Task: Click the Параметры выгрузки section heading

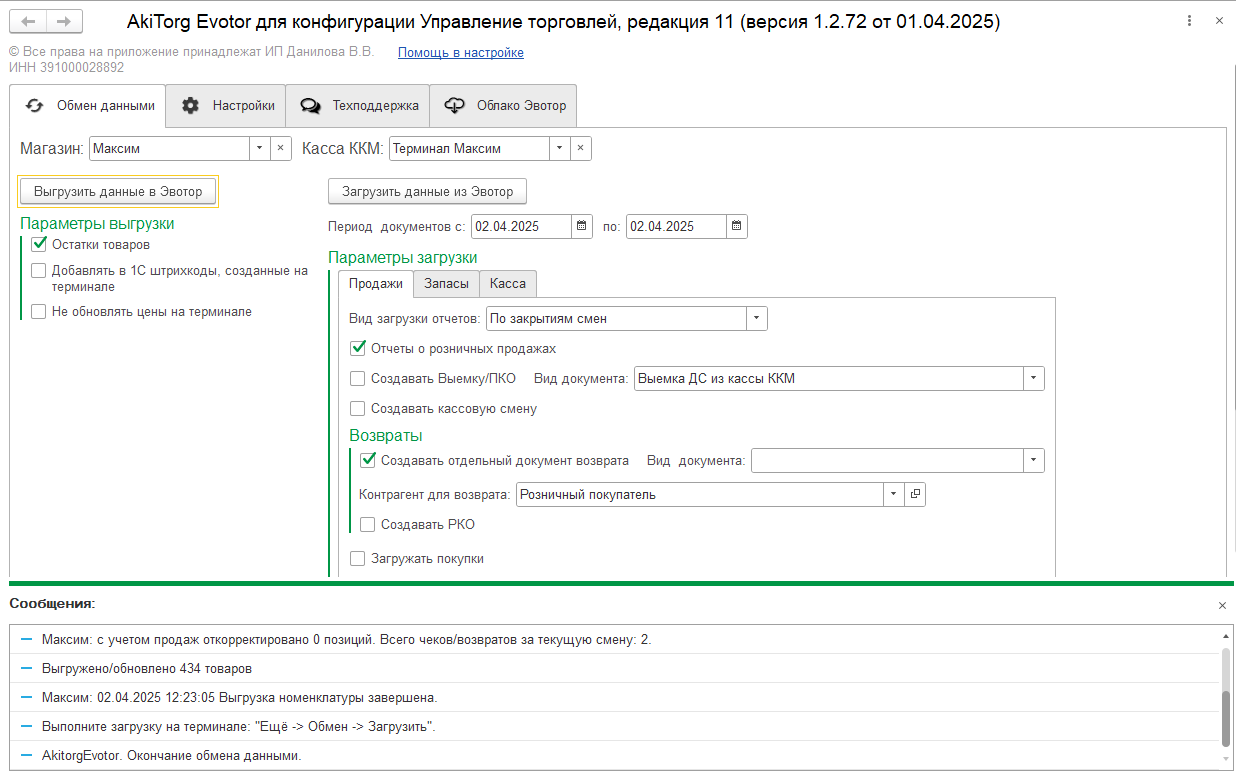Action: coord(97,224)
